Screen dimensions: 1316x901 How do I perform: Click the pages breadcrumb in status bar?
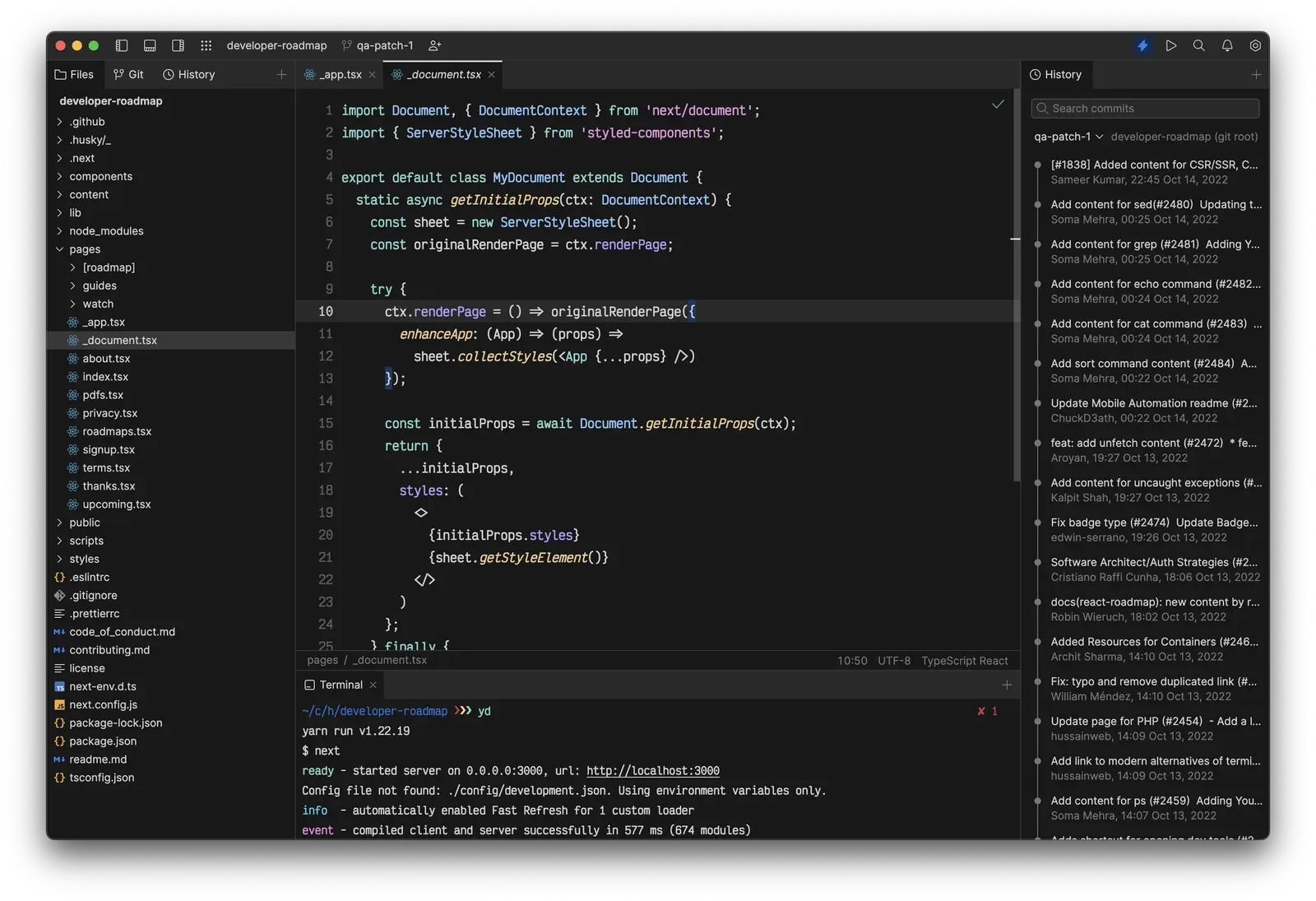pyautogui.click(x=322, y=660)
